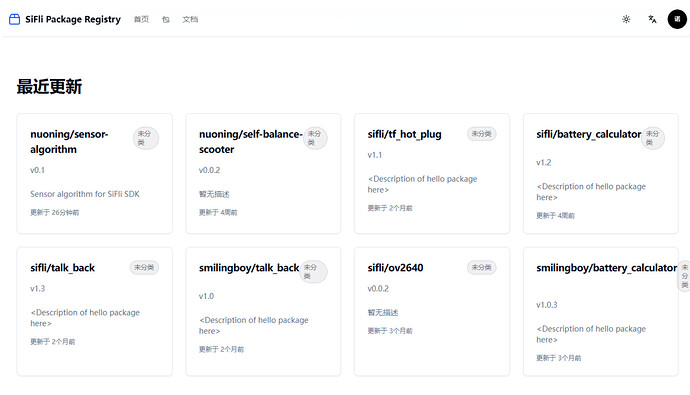Go to the 首页 nav item
690x395 pixels.
[141, 19]
